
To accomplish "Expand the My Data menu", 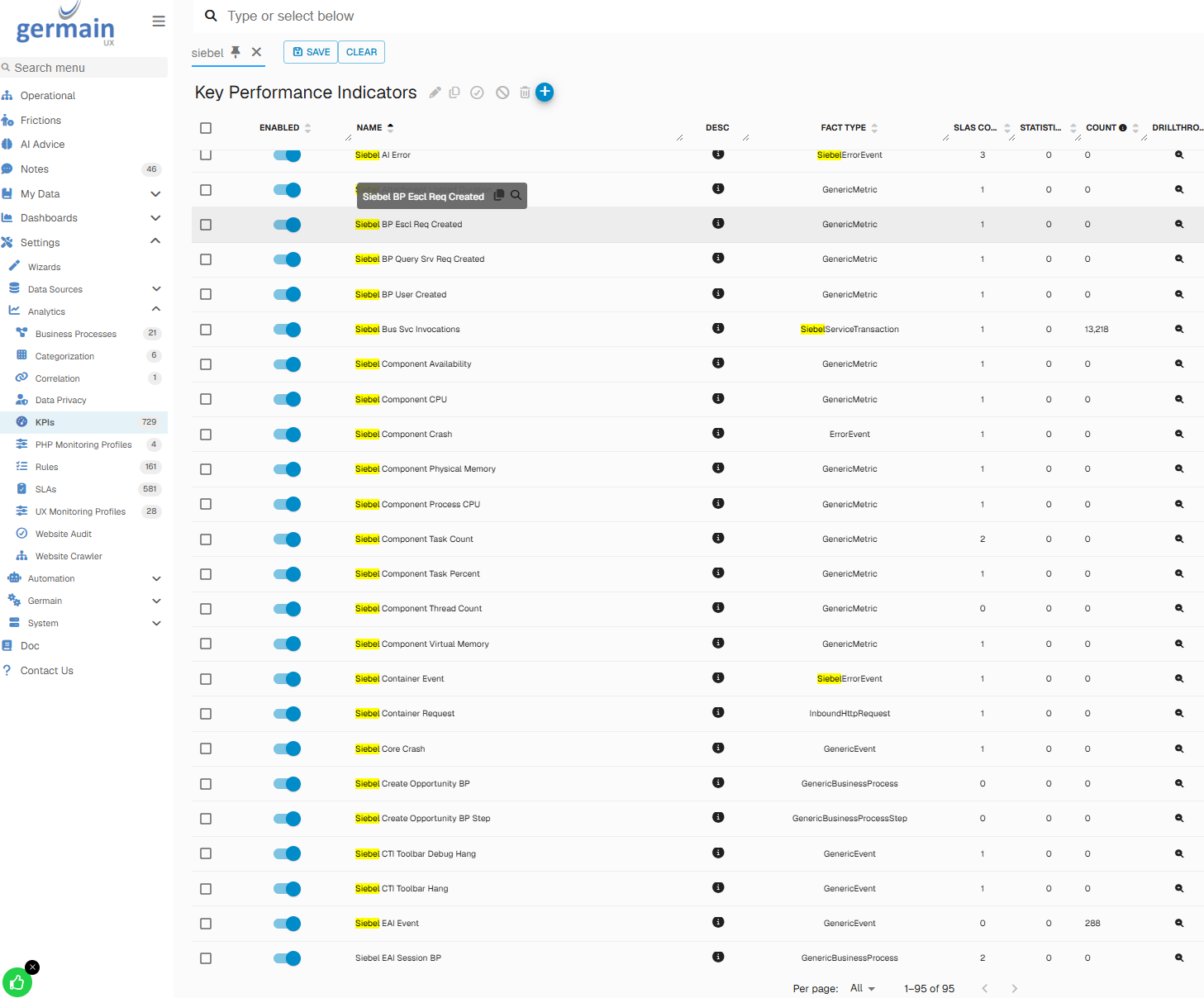I will pyautogui.click(x=155, y=194).
